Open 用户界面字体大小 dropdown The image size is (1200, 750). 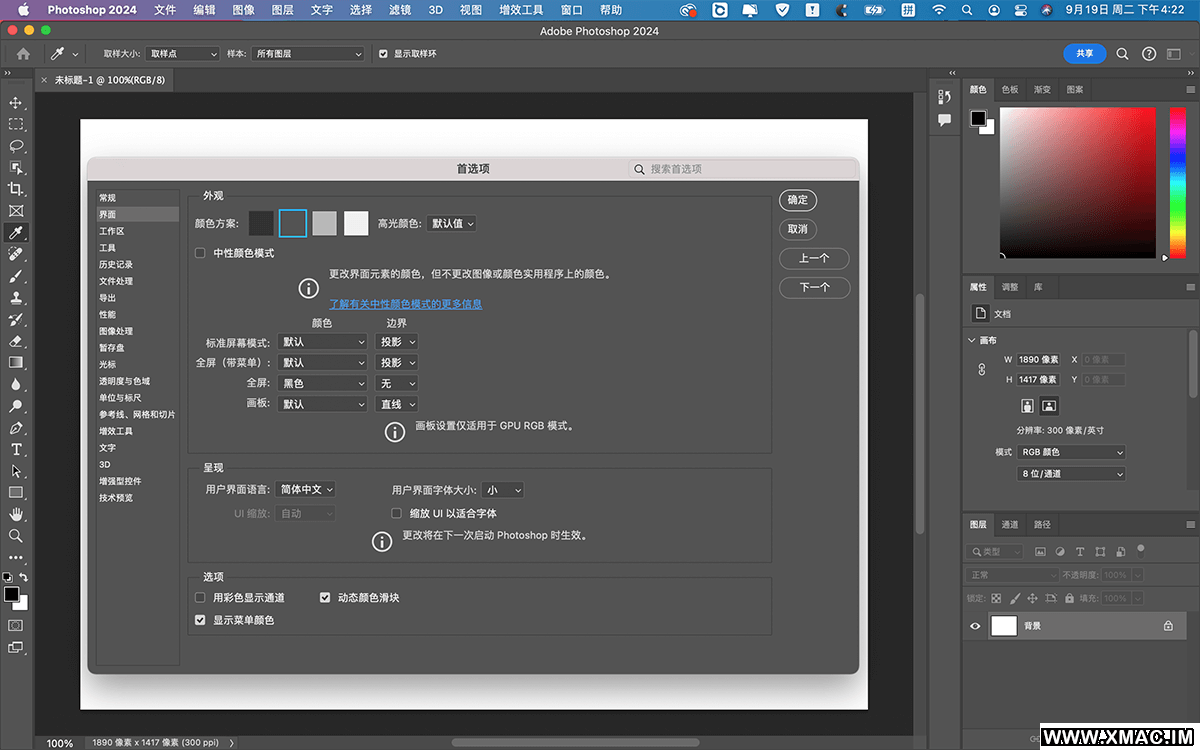tap(503, 490)
